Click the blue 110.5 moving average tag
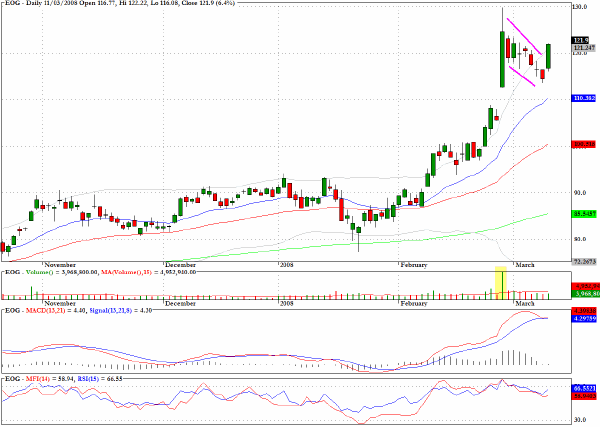The height and width of the screenshot is (427, 600). point(584,98)
